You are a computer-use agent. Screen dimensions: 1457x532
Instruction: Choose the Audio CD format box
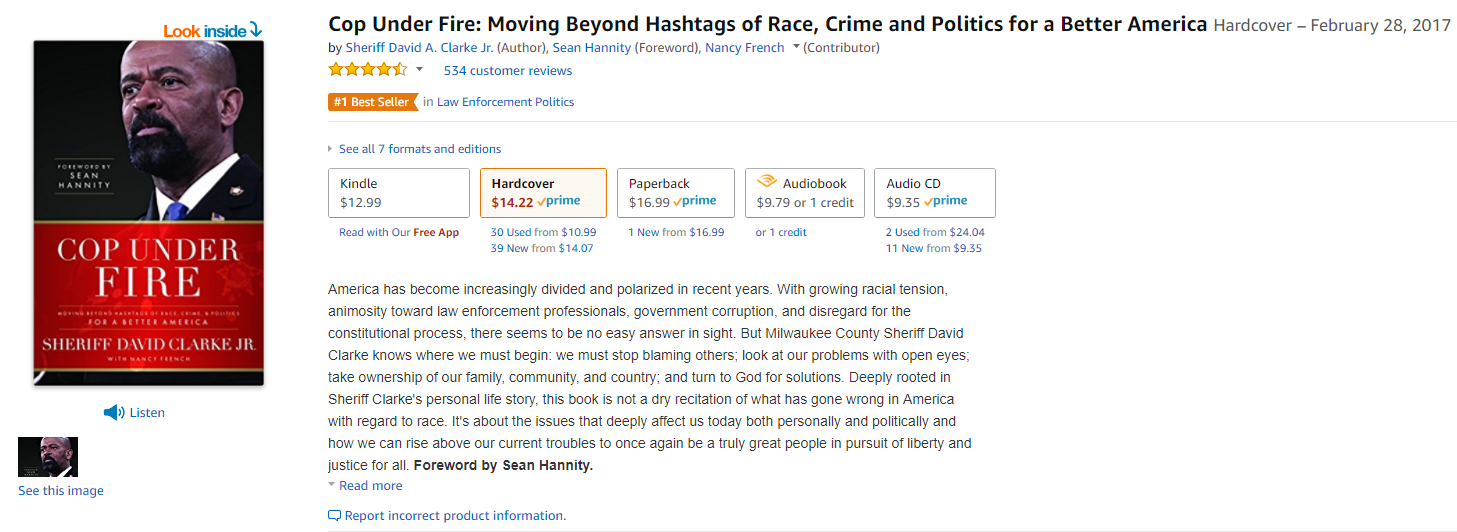[935, 193]
